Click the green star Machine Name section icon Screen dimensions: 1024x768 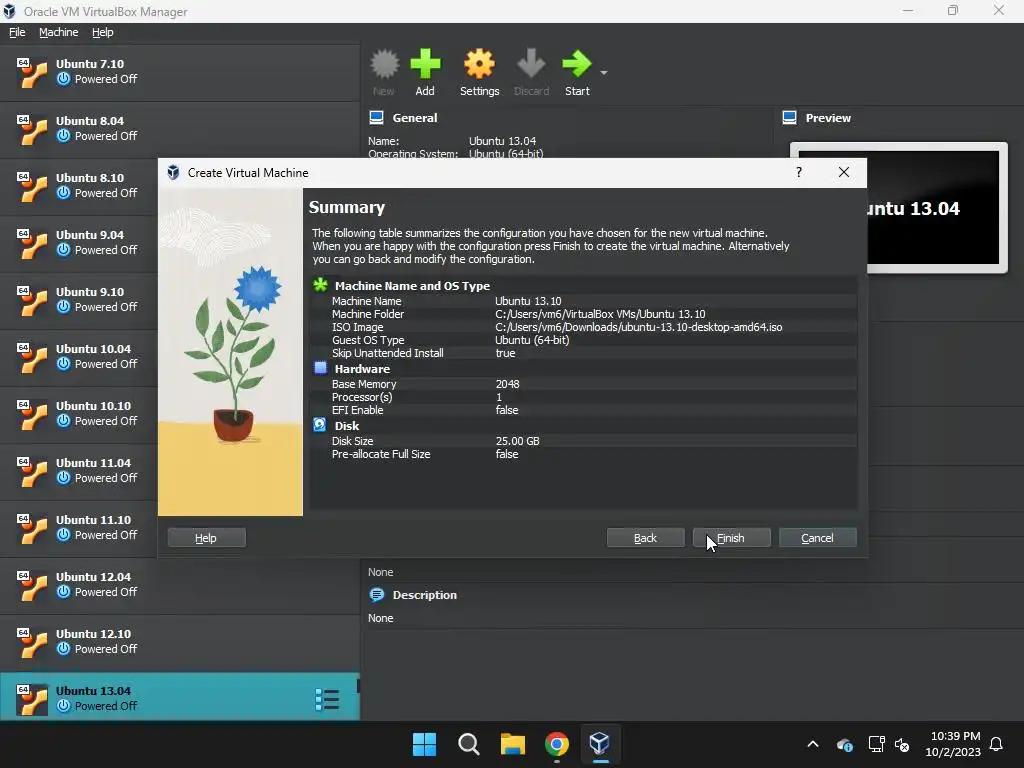point(320,285)
